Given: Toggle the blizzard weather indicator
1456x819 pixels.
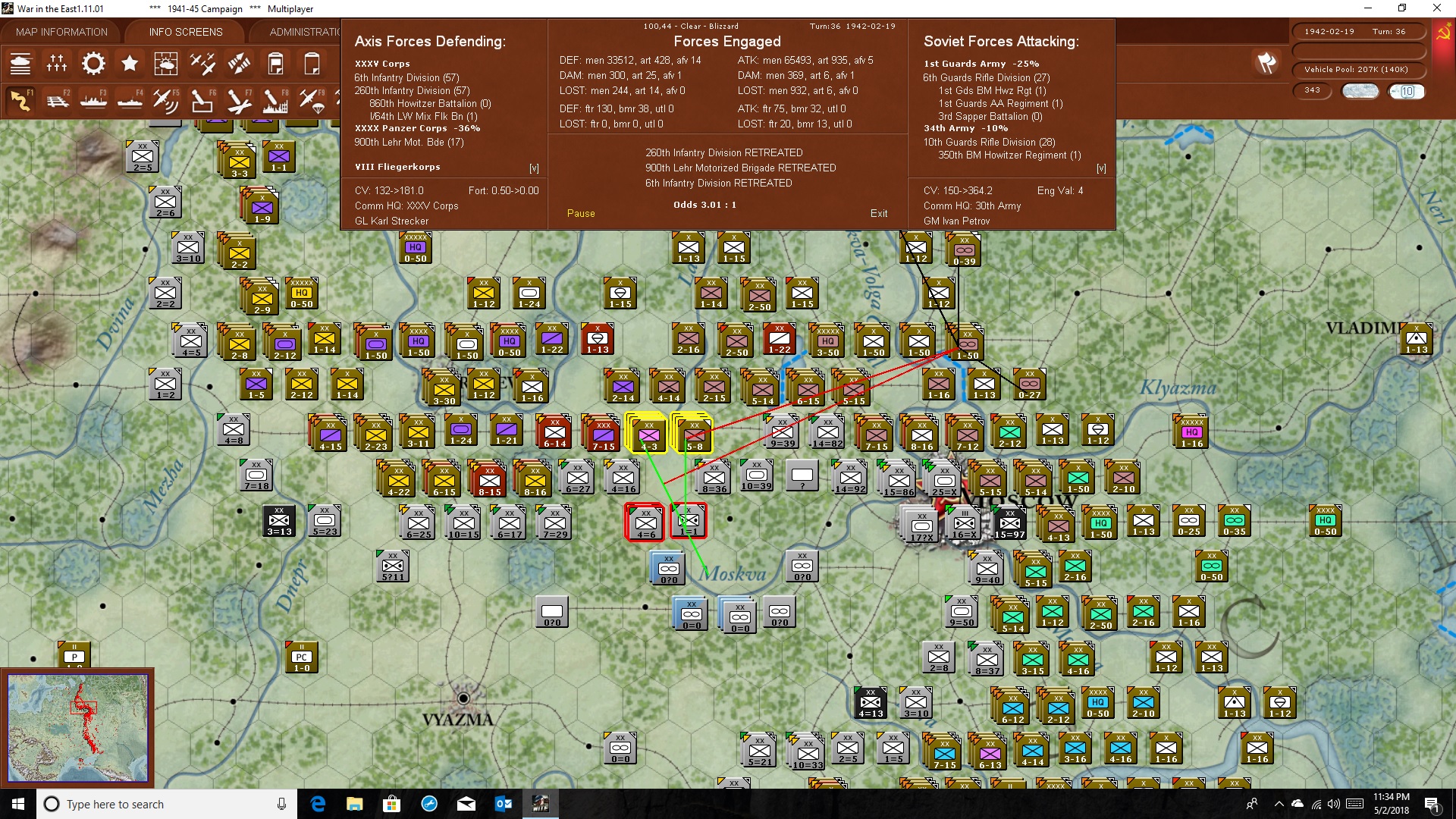Looking at the screenshot, I should tap(1360, 91).
